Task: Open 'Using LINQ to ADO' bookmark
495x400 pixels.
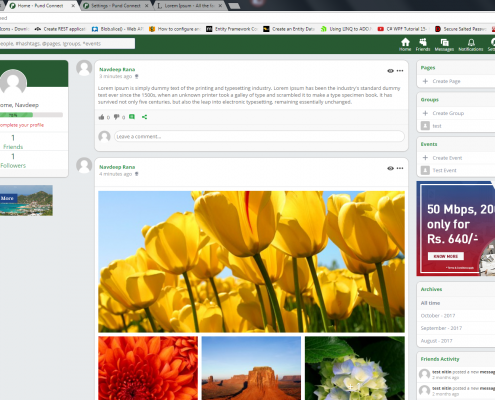Action: click(x=346, y=29)
